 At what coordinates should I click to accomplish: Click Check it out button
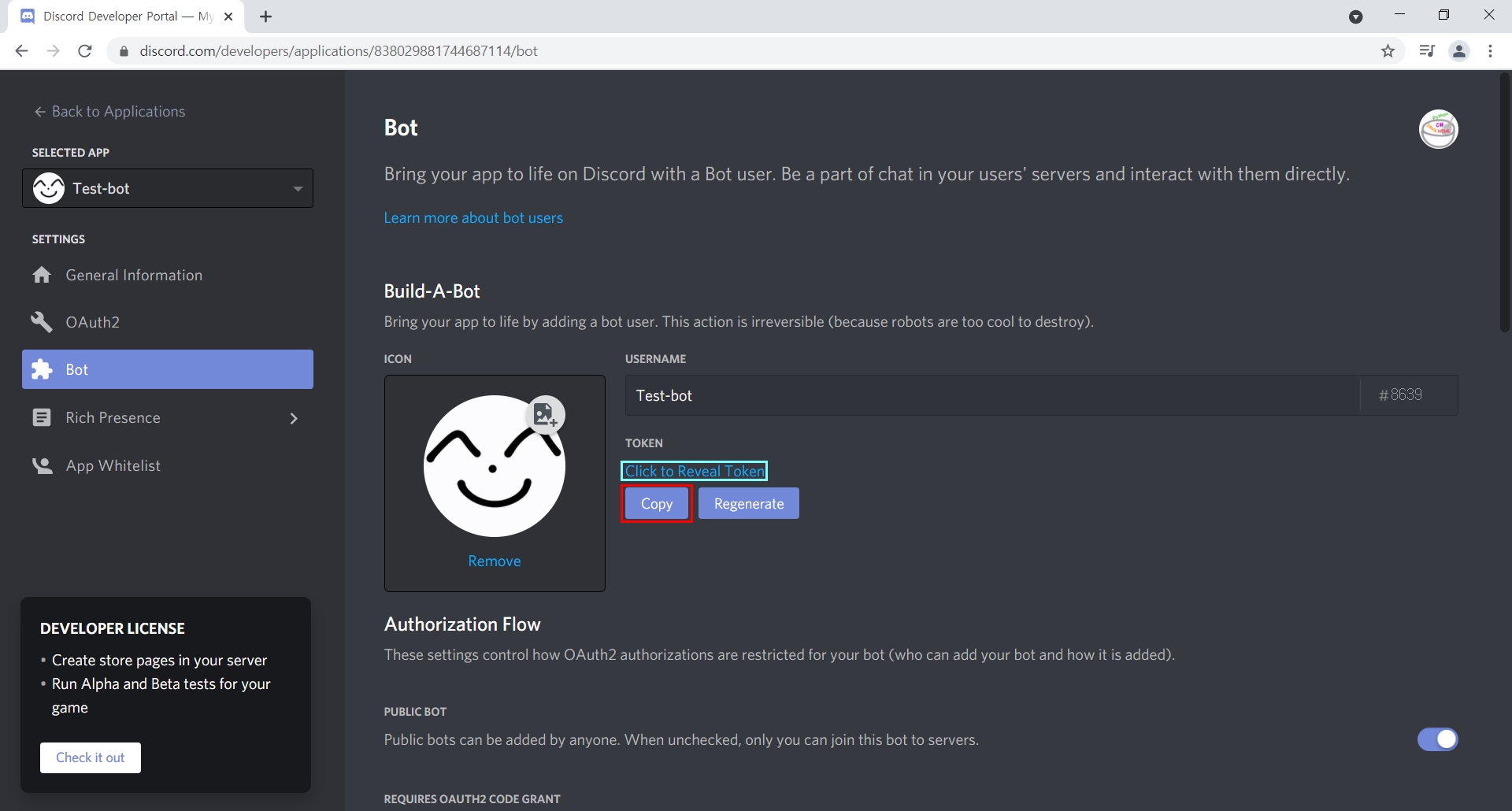pyautogui.click(x=91, y=757)
